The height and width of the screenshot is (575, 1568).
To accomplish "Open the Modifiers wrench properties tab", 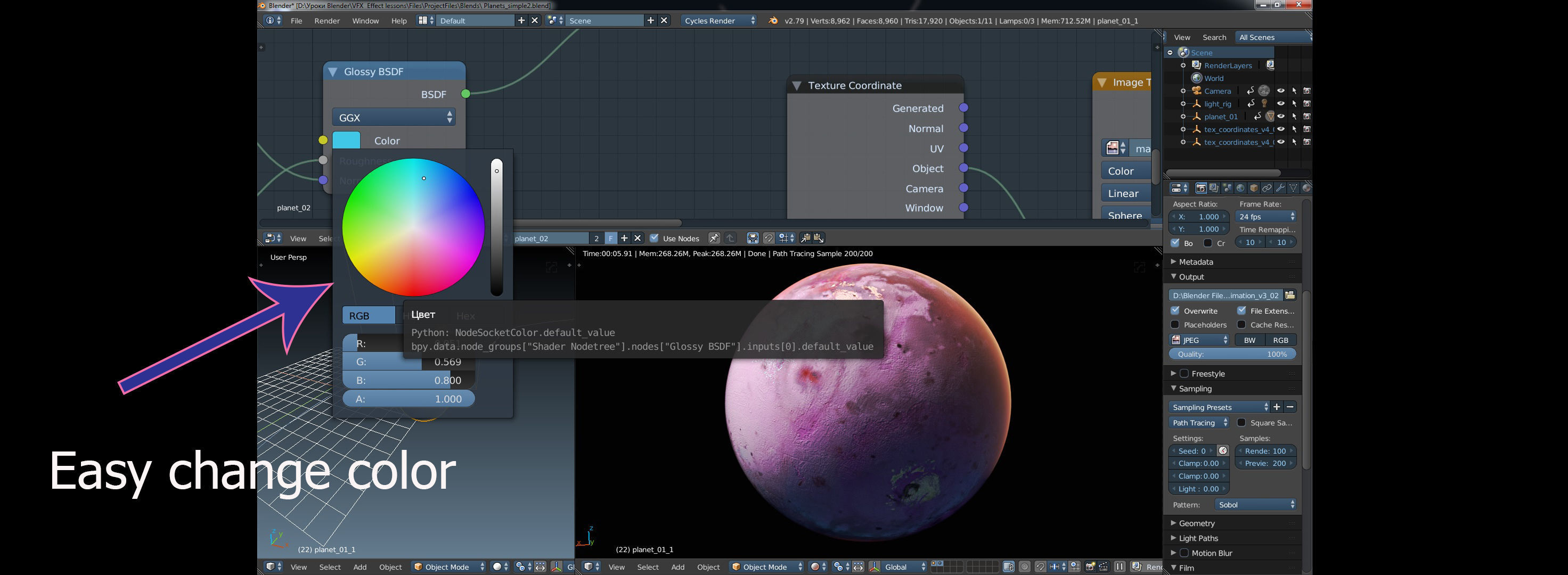I will tap(1281, 188).
